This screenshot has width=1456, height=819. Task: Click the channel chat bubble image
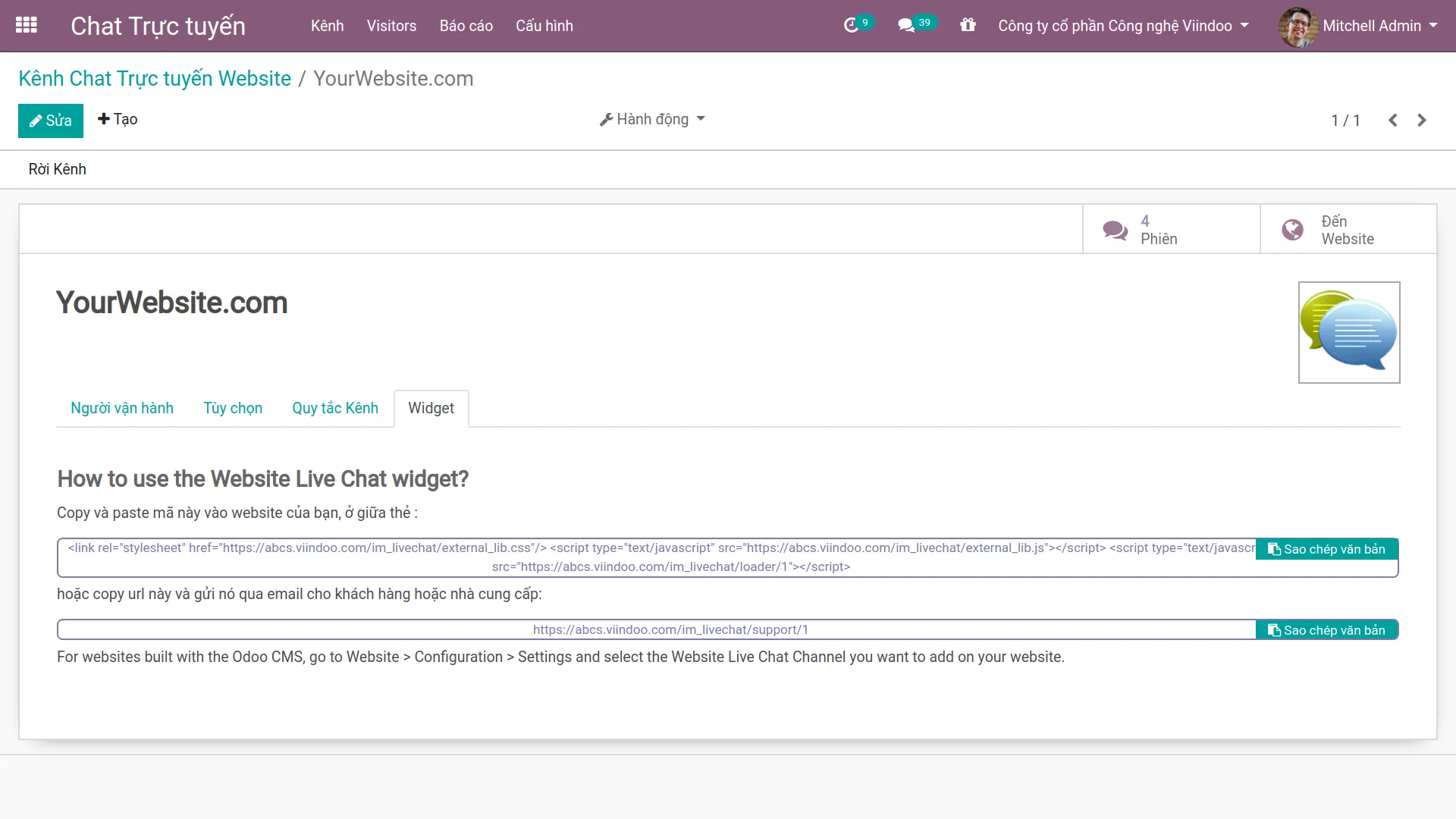(1349, 332)
